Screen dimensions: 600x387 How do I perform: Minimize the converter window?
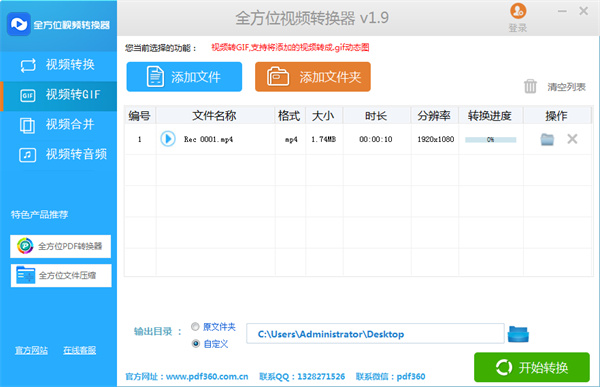562,11
